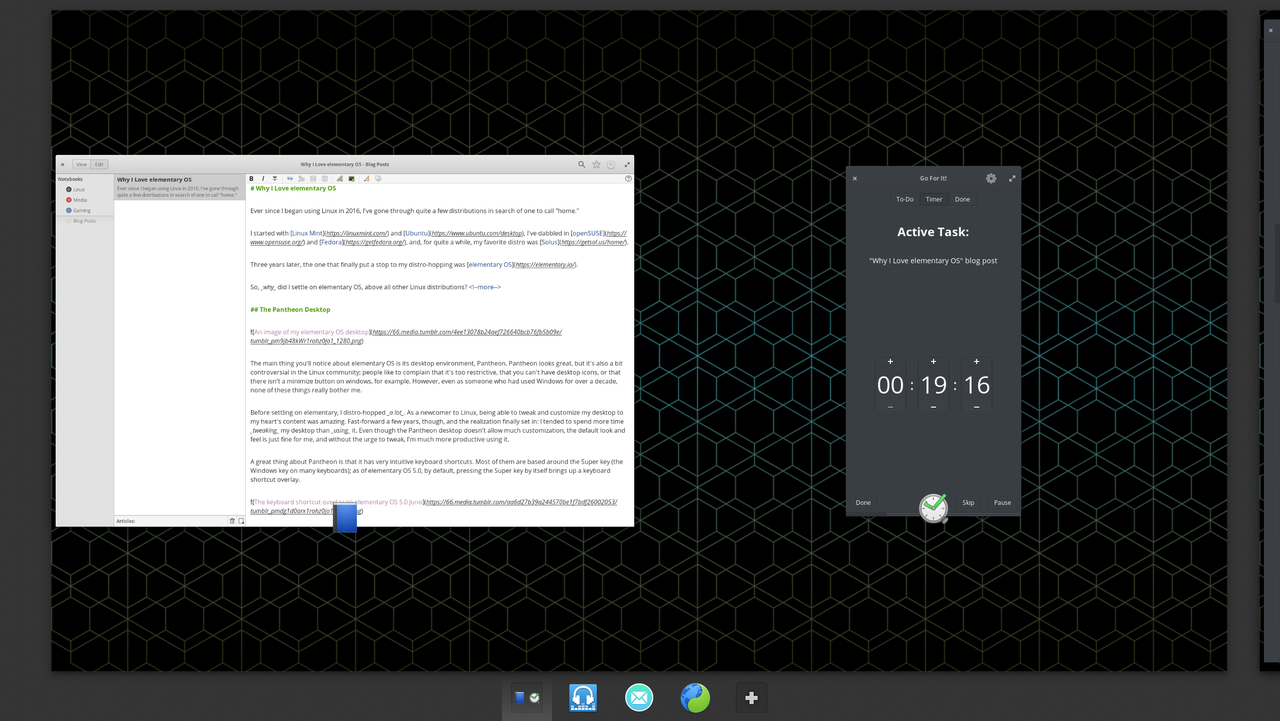The width and height of the screenshot is (1280, 721).
Task: Add a new article with the plus-page icon
Action: pos(241,521)
